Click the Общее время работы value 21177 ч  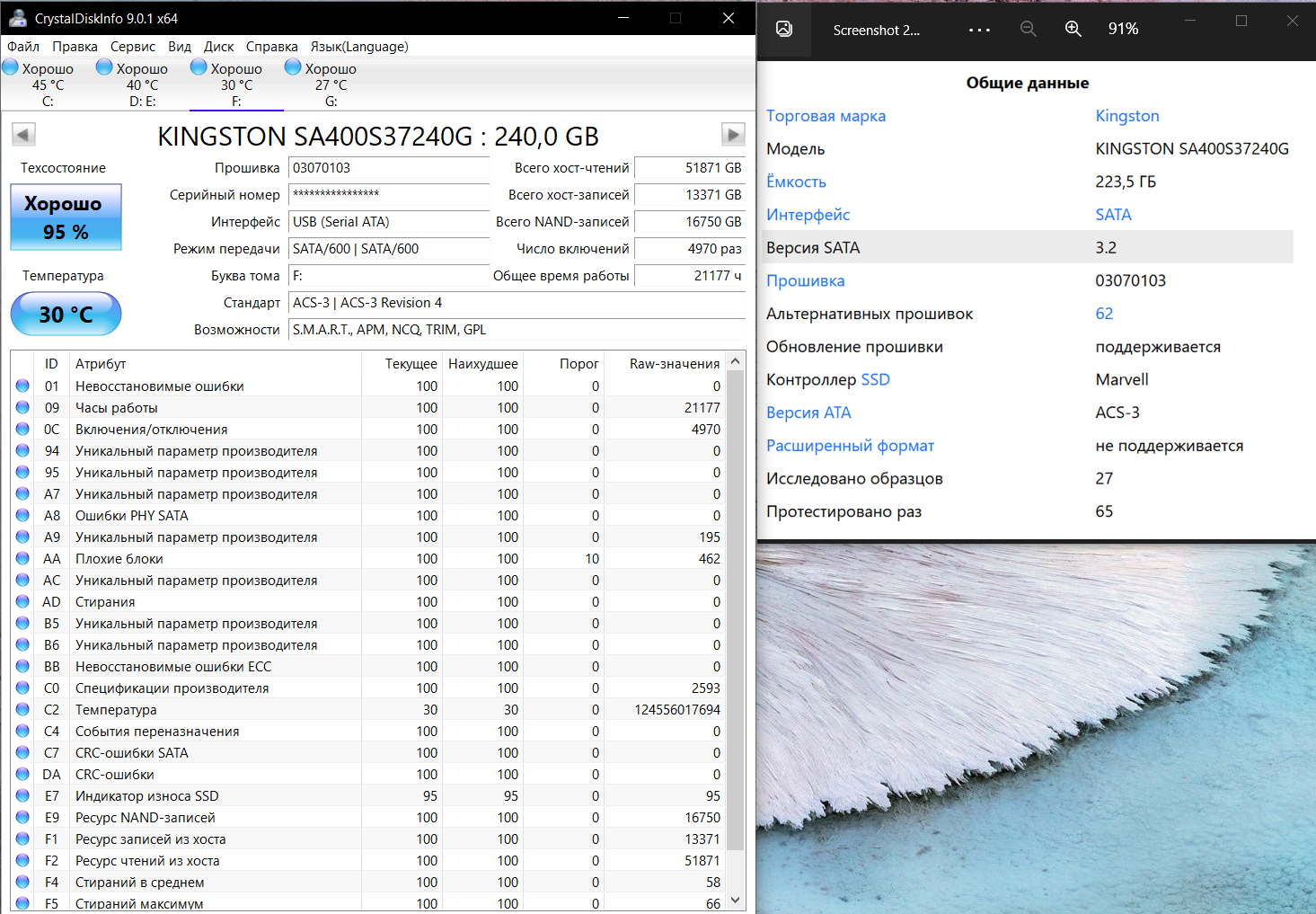(x=690, y=276)
